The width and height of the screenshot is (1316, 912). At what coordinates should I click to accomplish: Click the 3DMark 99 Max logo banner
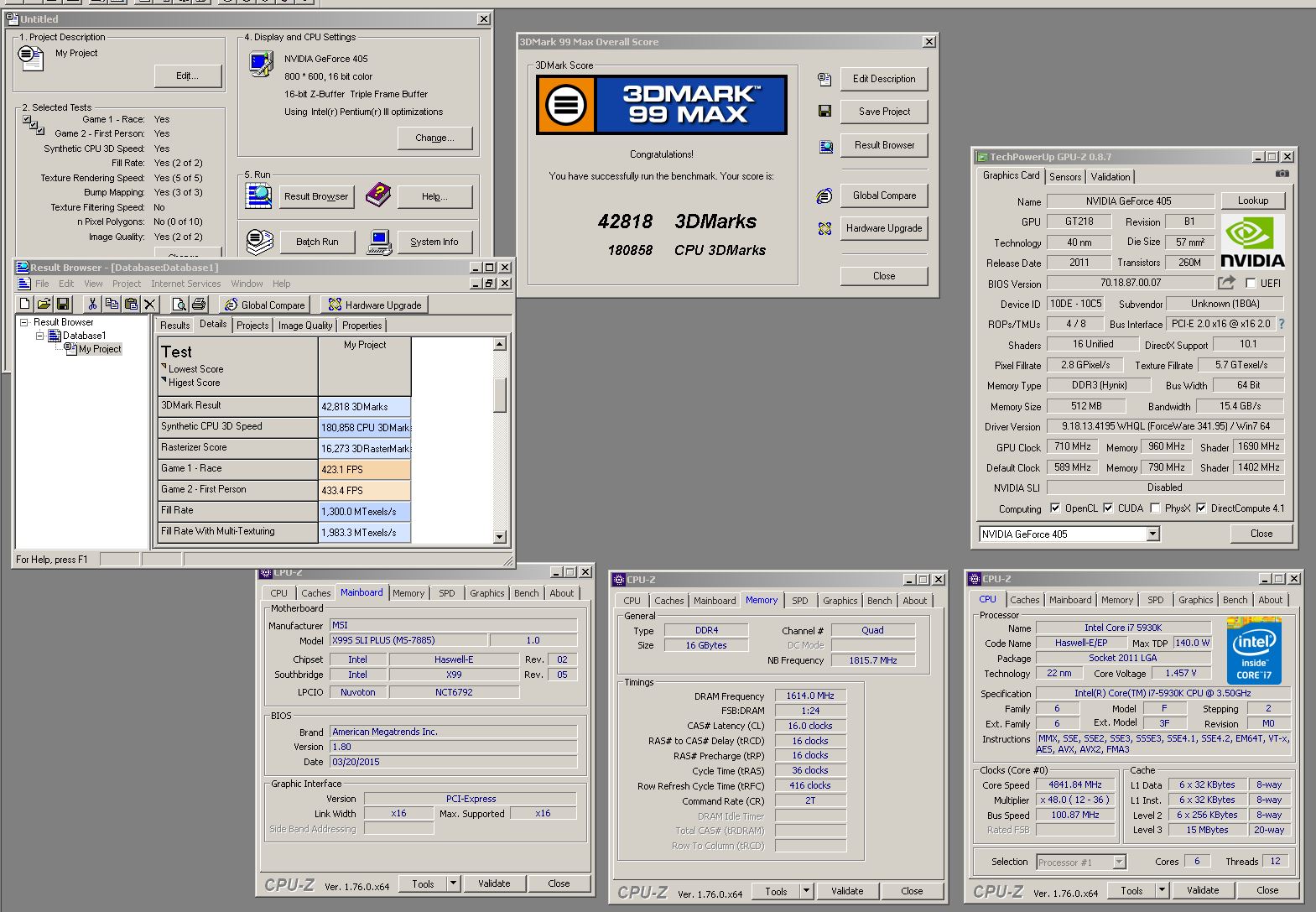pyautogui.click(x=662, y=105)
